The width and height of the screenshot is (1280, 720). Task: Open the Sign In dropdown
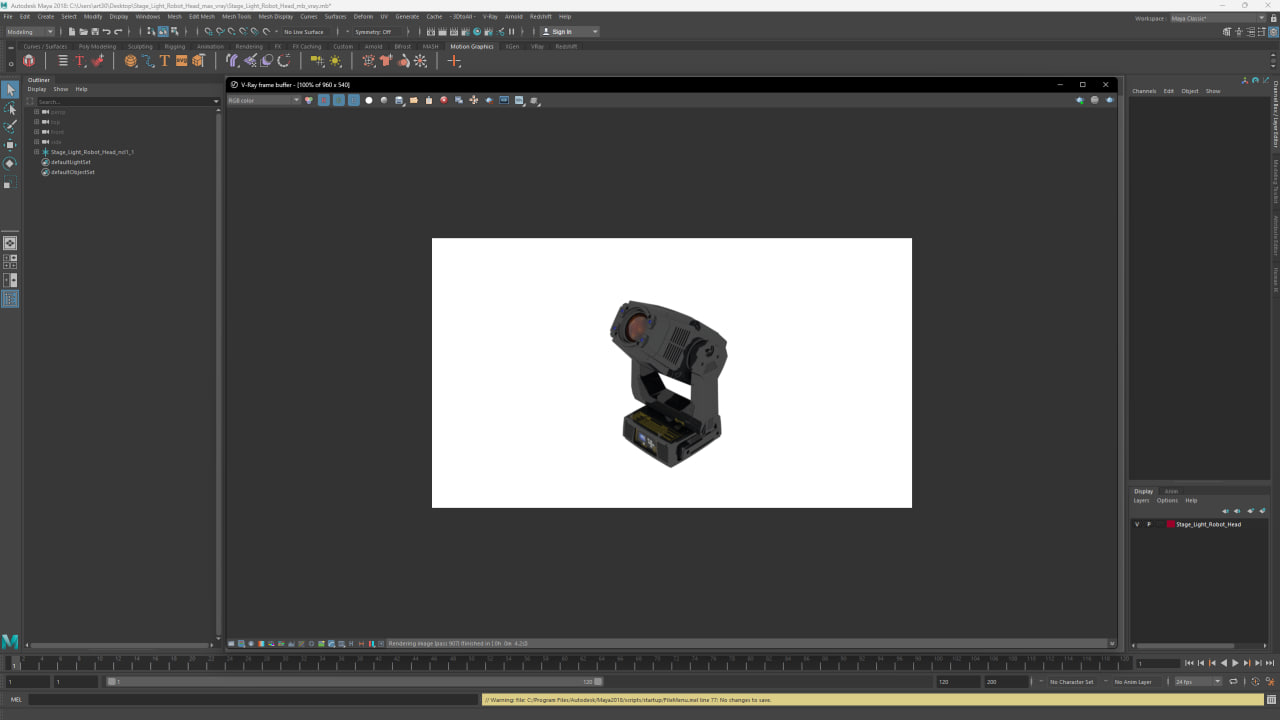pyautogui.click(x=570, y=32)
